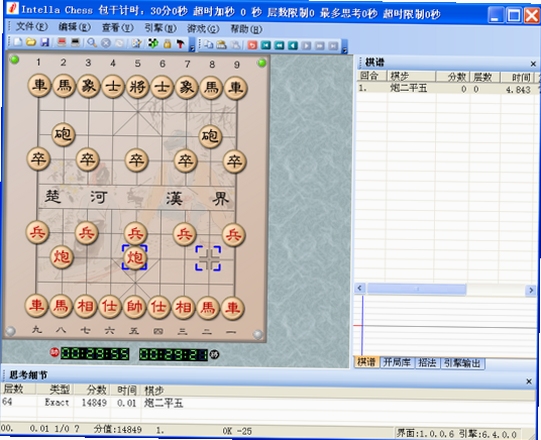Save the game with floppy disk icon

[x=45, y=43]
